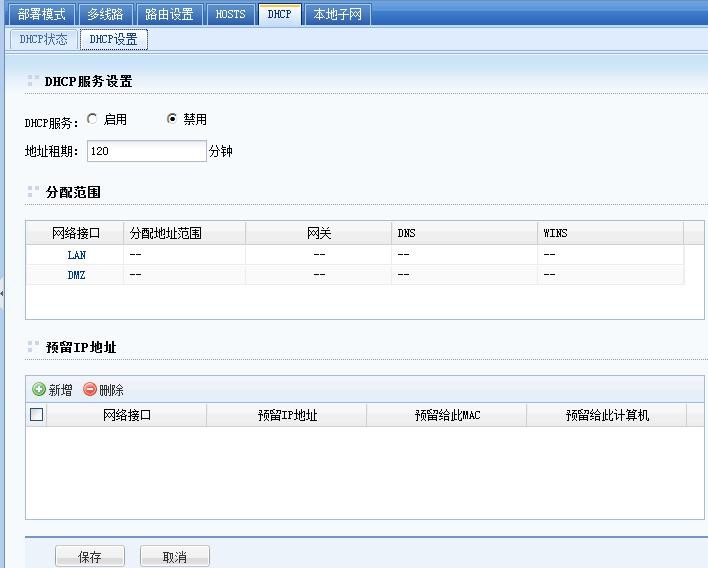This screenshot has width=708, height=568.
Task: Click the green 新增 add icon
Action: [39, 390]
